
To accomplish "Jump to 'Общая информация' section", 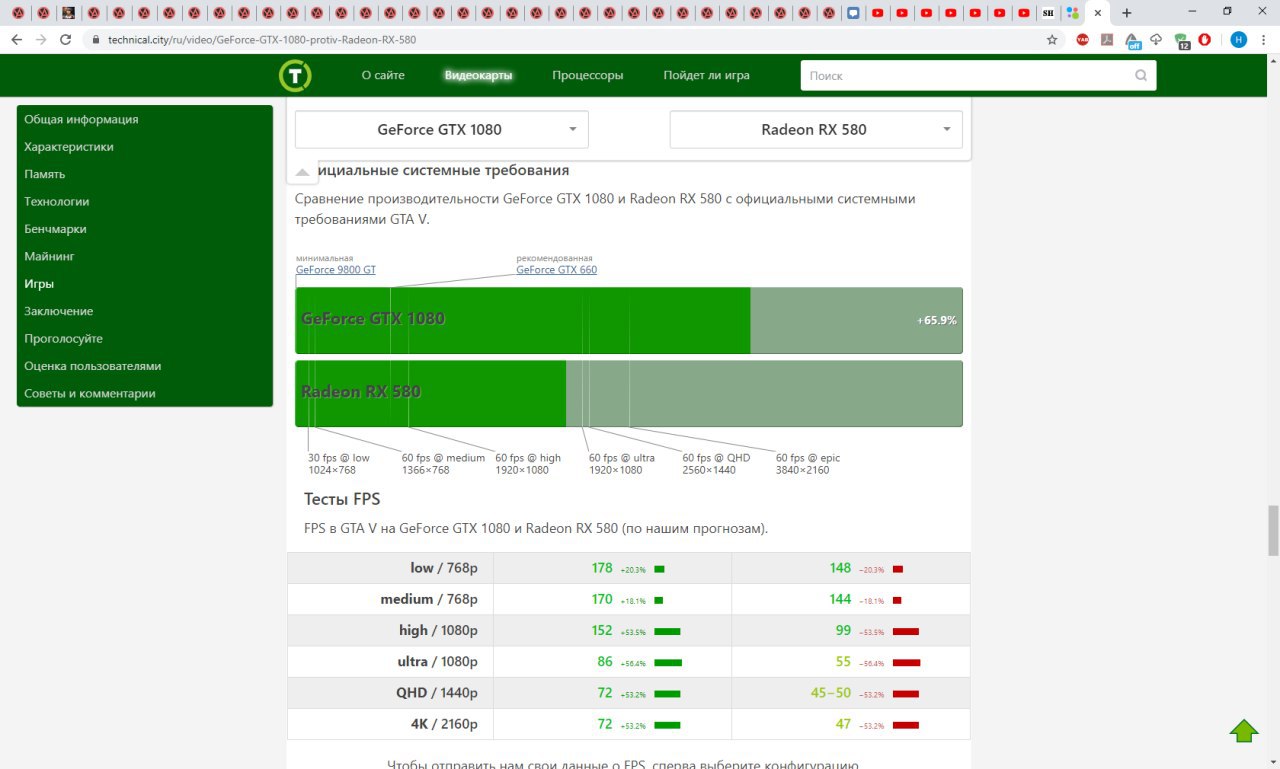I will coord(81,119).
